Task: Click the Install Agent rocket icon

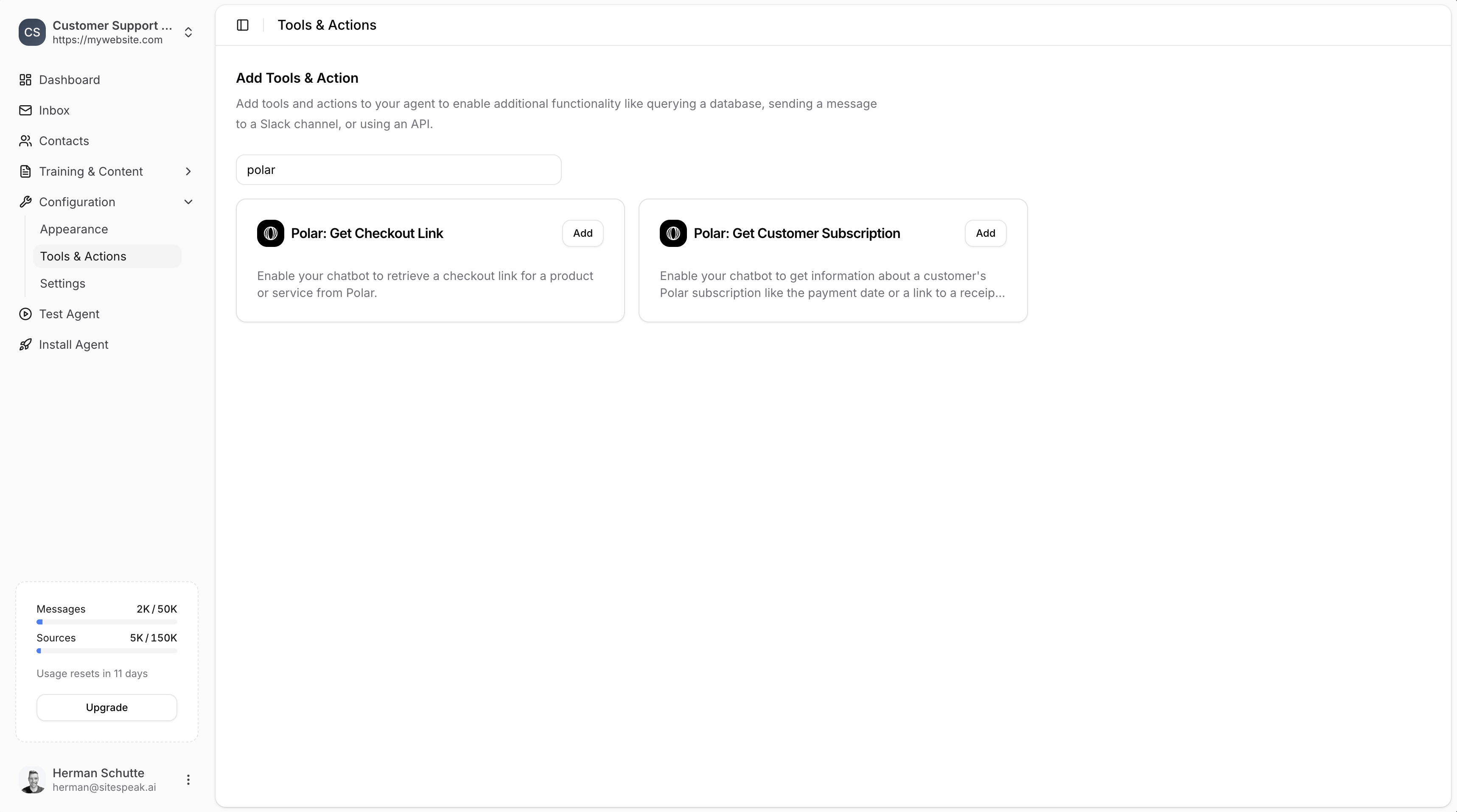Action: coord(25,344)
